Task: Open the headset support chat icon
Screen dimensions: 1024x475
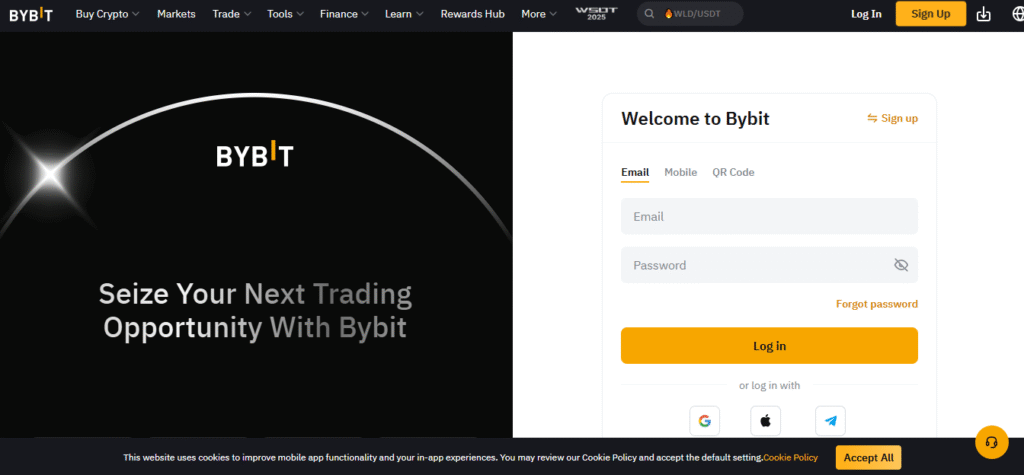Action: tap(991, 441)
